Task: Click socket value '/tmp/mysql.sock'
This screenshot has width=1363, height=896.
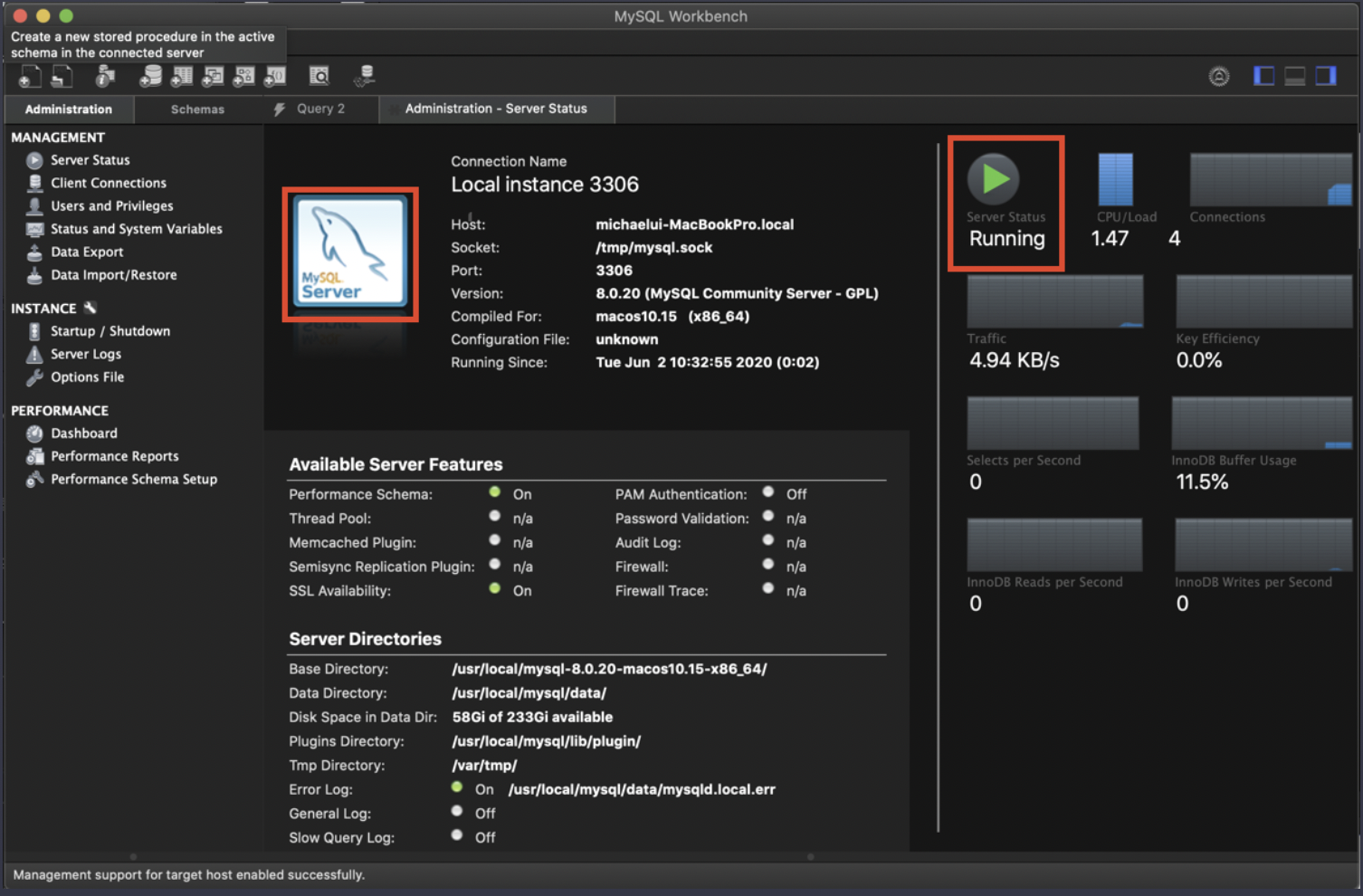Action: 653,247
